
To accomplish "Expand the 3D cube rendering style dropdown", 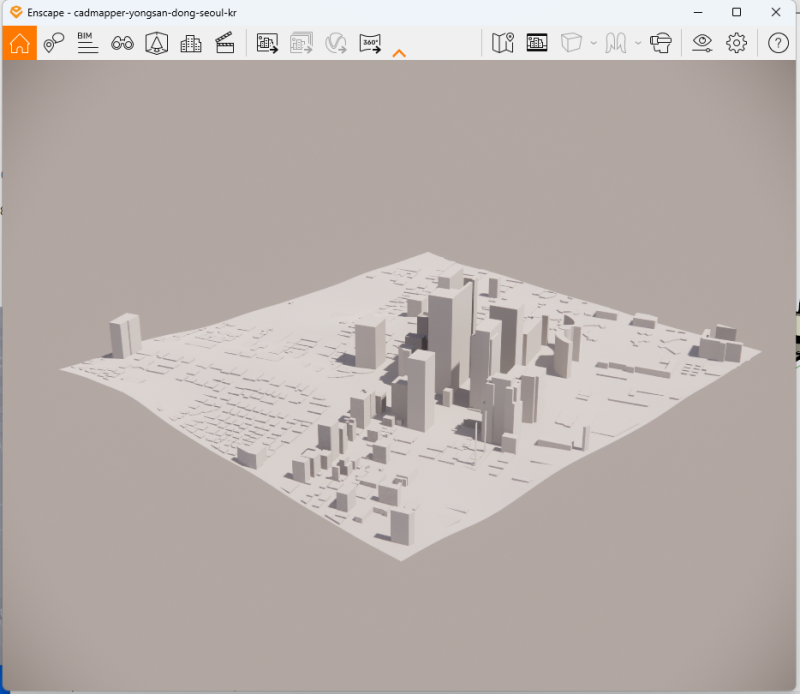I will 594,43.
